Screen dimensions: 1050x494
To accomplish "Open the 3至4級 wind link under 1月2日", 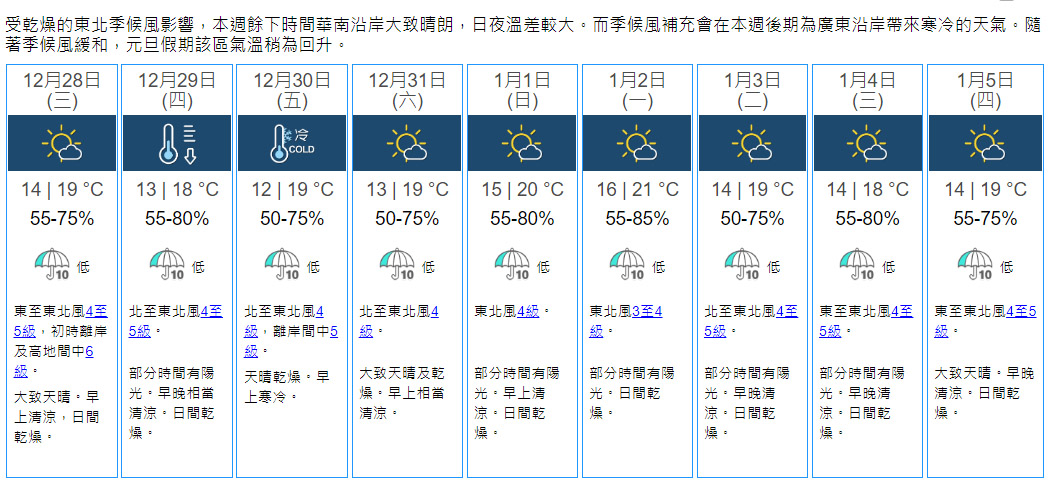I will click(648, 312).
